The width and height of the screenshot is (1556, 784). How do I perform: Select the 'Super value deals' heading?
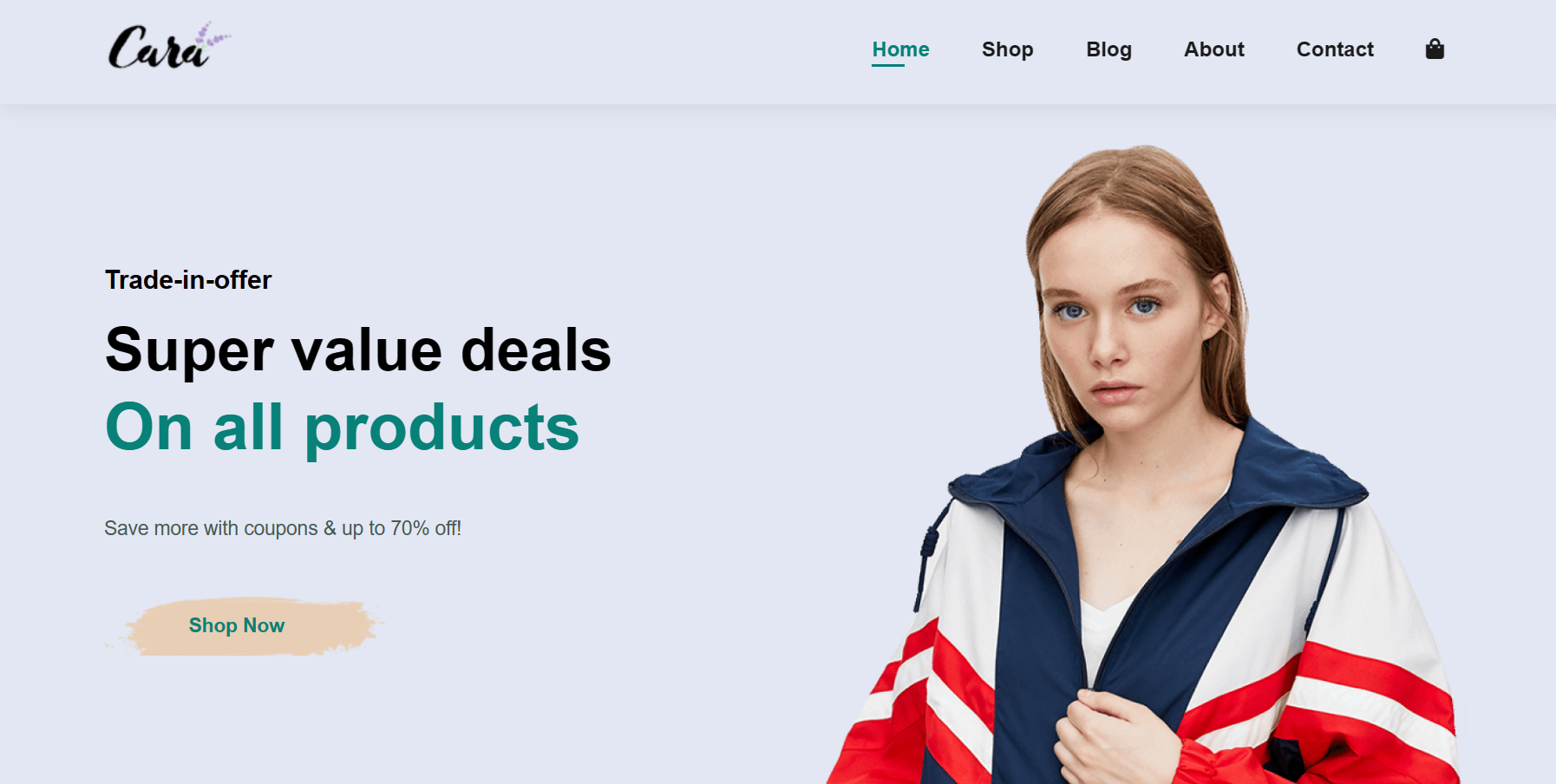pyautogui.click(x=357, y=350)
